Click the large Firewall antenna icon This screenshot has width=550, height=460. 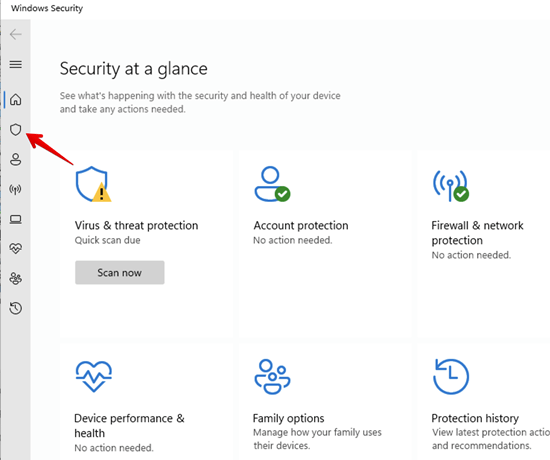[x=451, y=186]
